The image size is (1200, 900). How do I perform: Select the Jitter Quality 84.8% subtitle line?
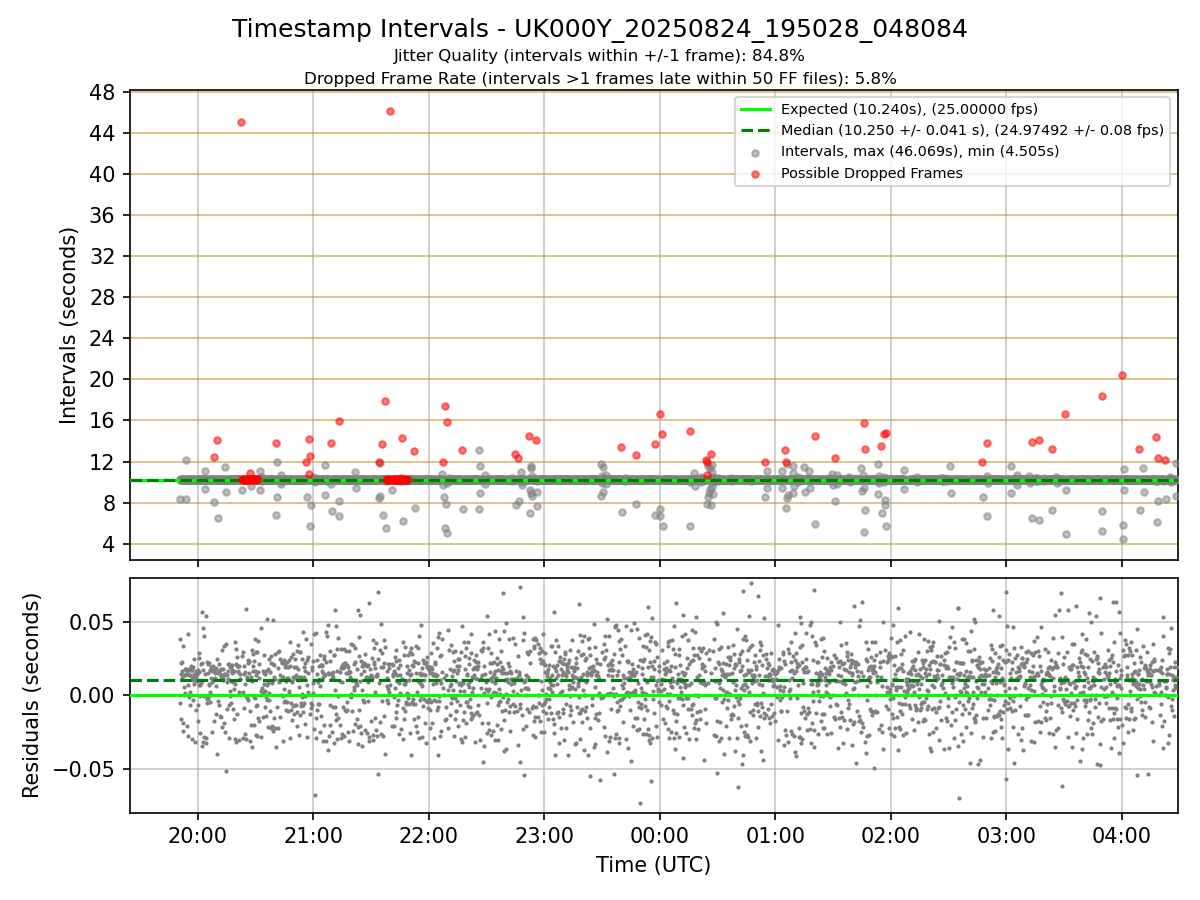coord(600,56)
